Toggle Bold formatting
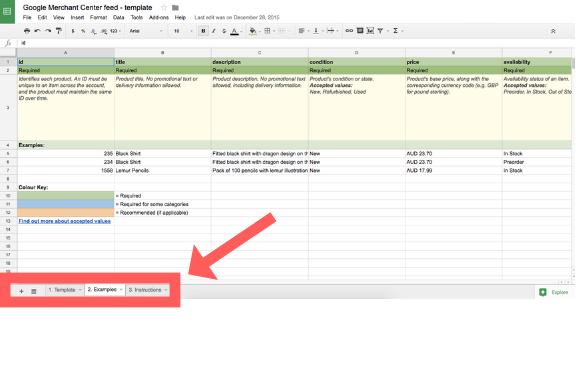The image size is (576, 384). click(203, 31)
